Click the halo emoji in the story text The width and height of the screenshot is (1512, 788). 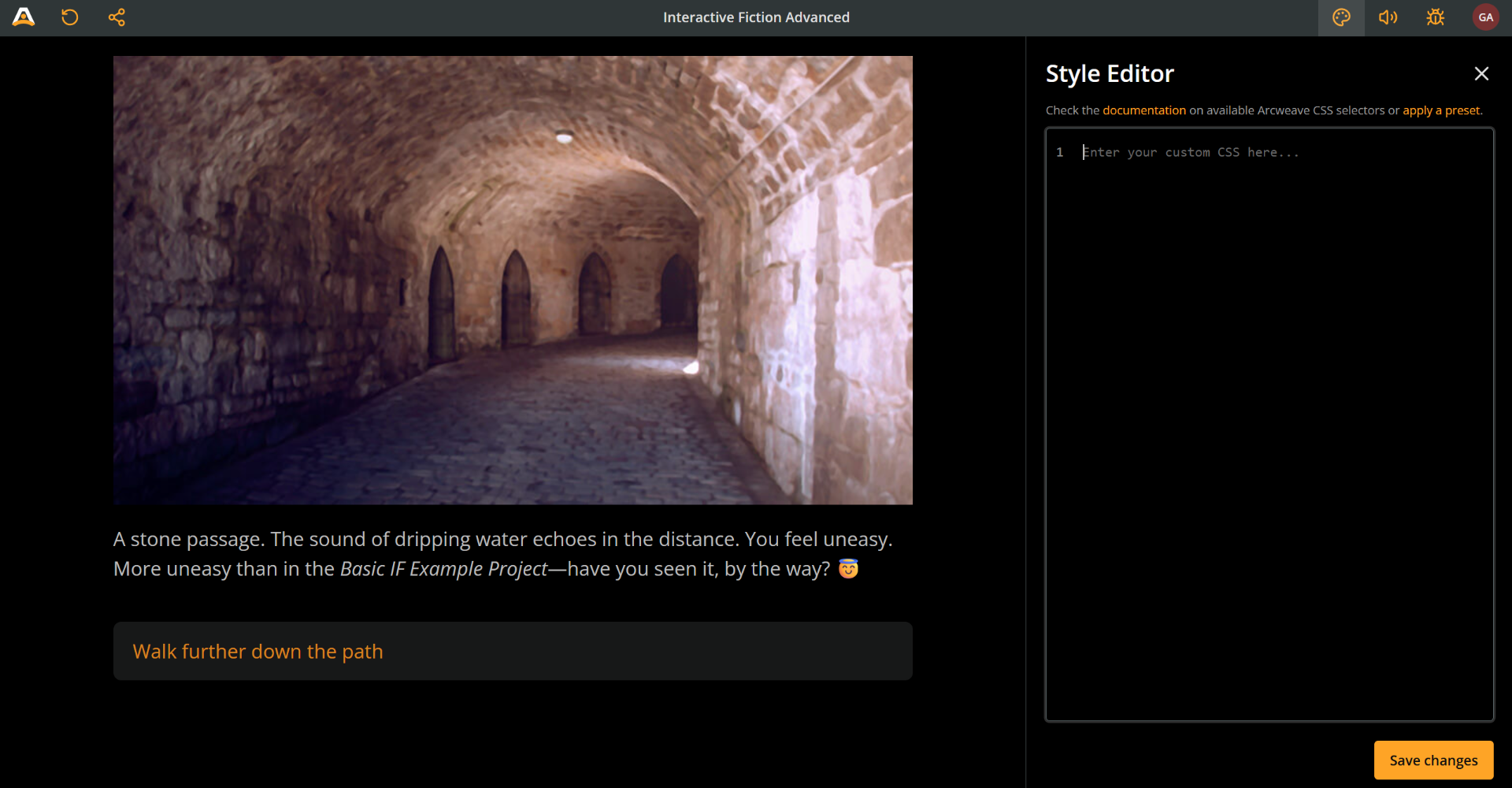pos(850,568)
